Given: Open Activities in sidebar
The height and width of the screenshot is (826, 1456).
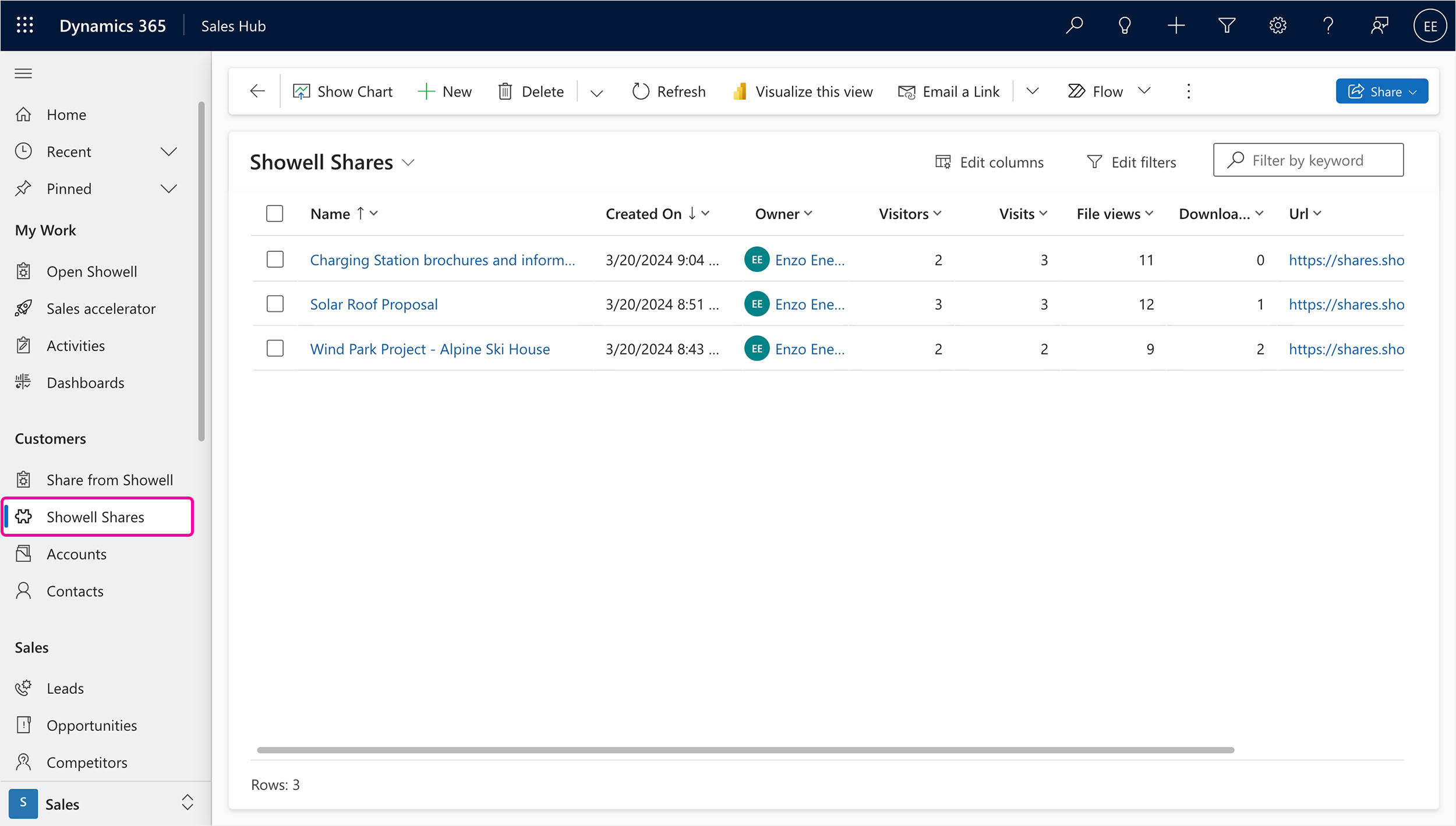Looking at the screenshot, I should (76, 346).
